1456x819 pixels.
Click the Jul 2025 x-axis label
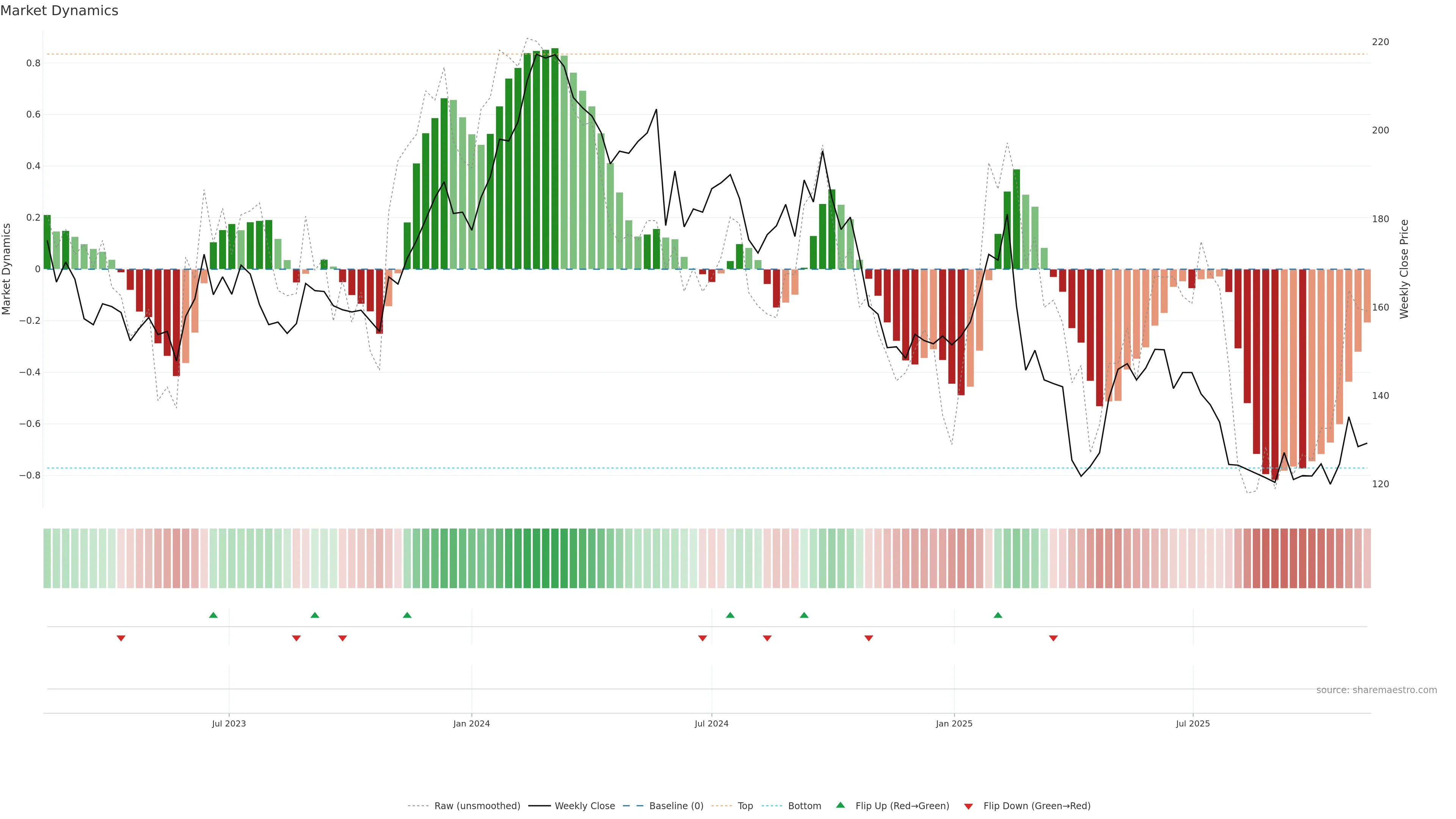1192,723
